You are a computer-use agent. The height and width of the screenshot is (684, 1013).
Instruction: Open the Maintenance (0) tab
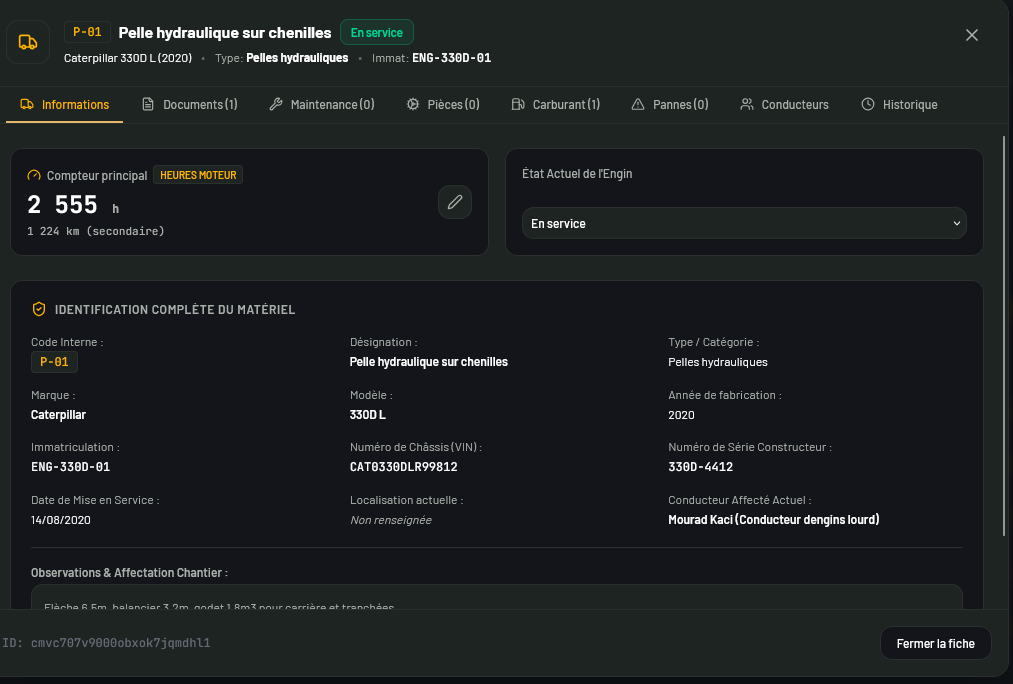322,105
